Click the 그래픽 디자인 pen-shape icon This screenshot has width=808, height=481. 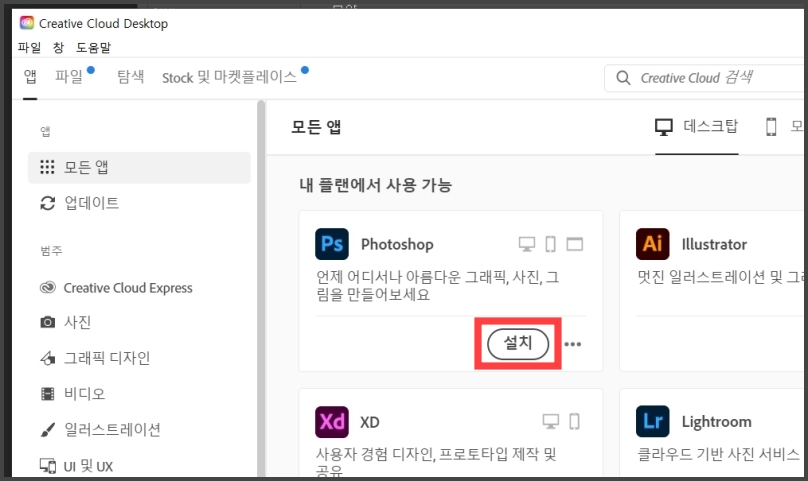(x=47, y=358)
